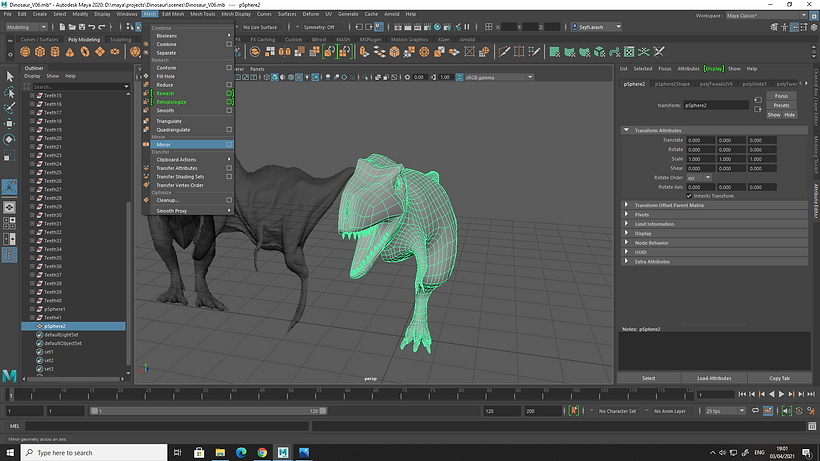The image size is (820, 461).
Task: Activate the Scale tool in the toolbox
Action: (x=9, y=156)
